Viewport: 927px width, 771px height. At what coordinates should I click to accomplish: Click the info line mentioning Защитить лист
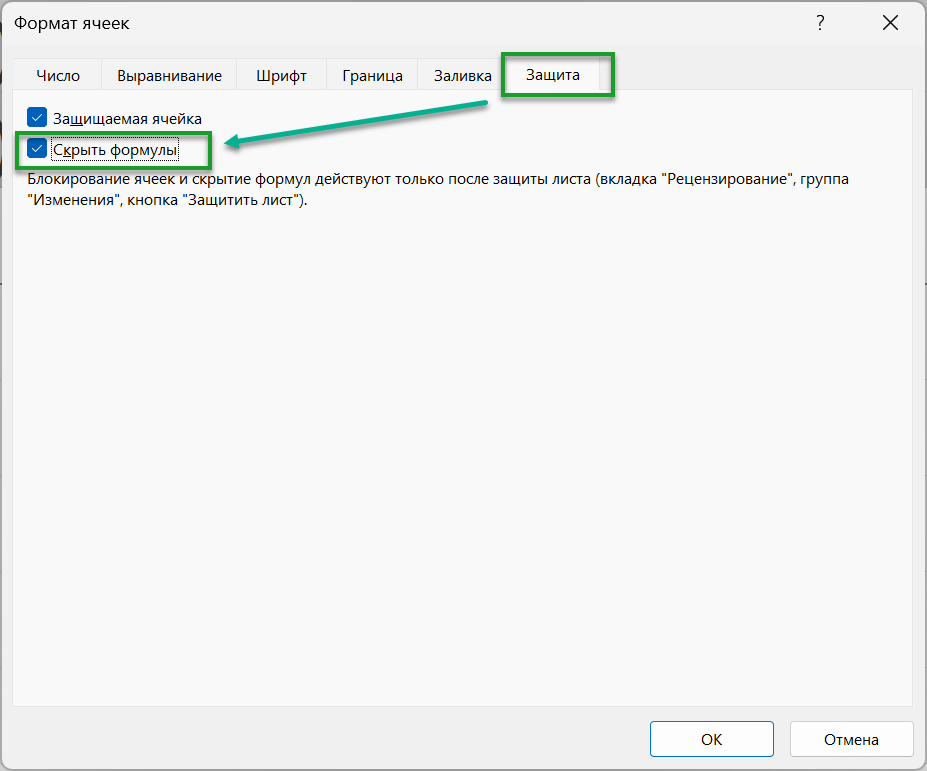[x=167, y=200]
